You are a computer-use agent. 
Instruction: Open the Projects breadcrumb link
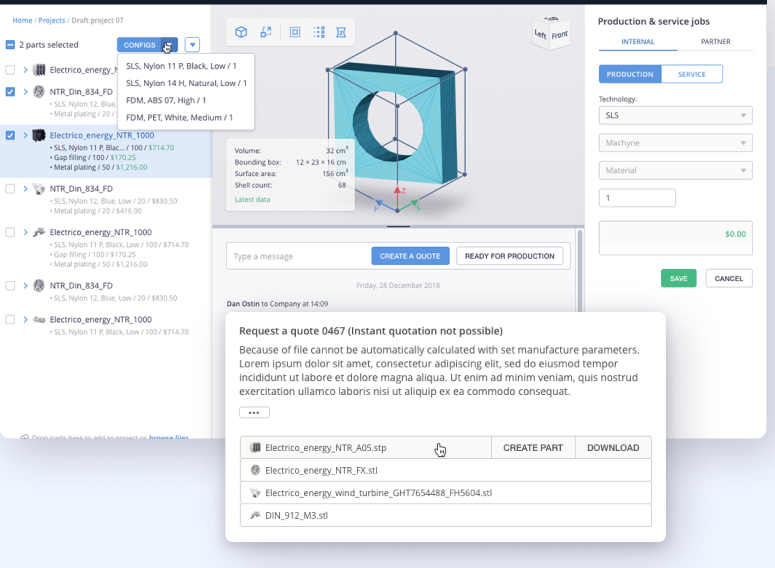[51, 20]
